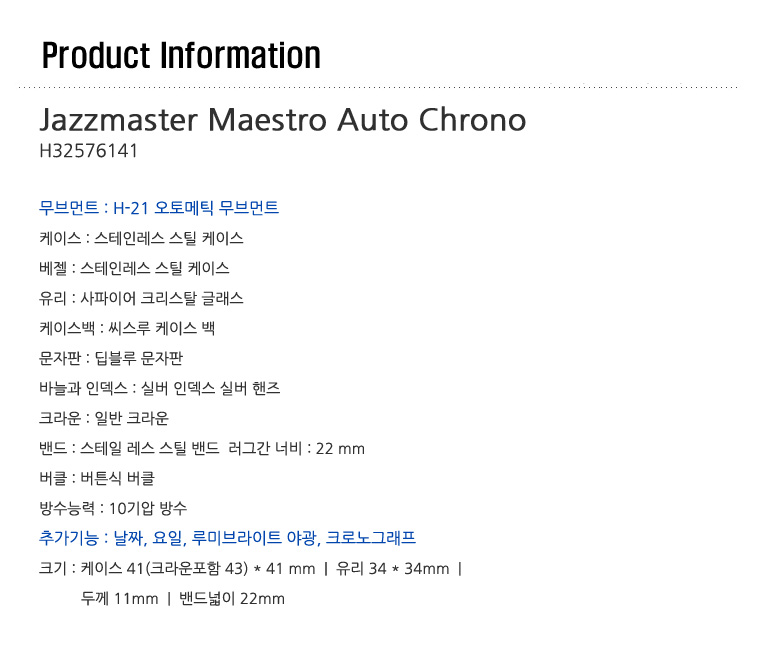Click the 버클 button buckle line
760x672 pixels.
tap(97, 479)
